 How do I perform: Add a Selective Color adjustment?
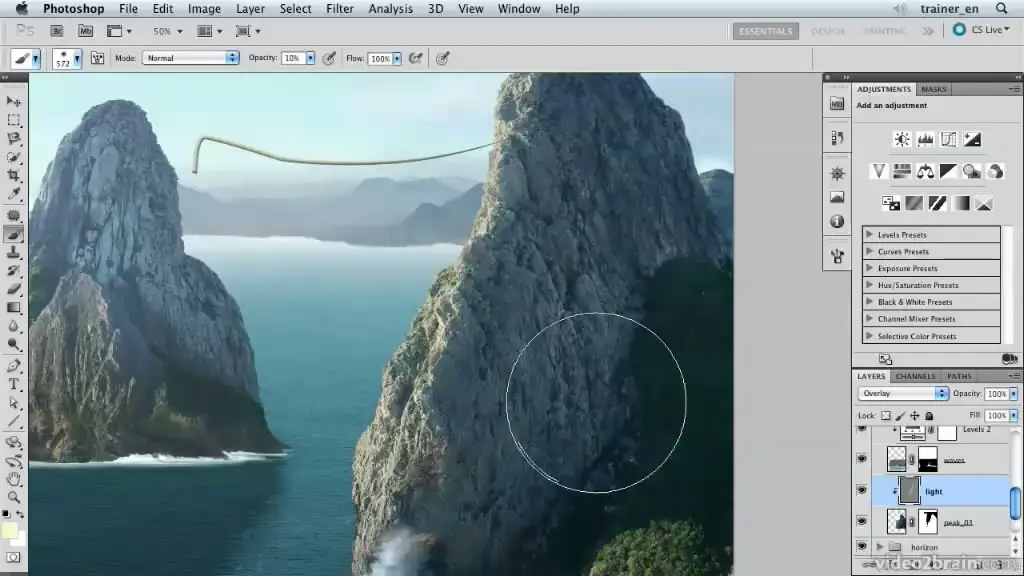click(x=984, y=203)
